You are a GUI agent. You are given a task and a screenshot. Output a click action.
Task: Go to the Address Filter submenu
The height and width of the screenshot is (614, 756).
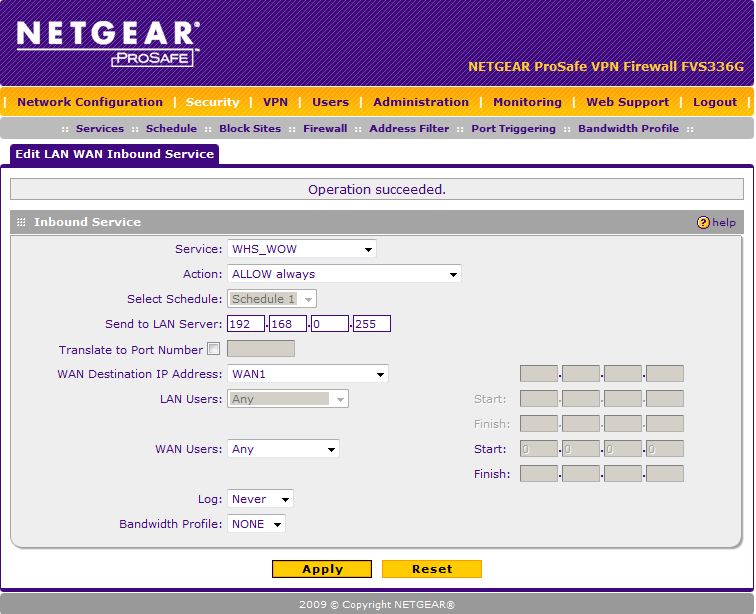coord(409,128)
